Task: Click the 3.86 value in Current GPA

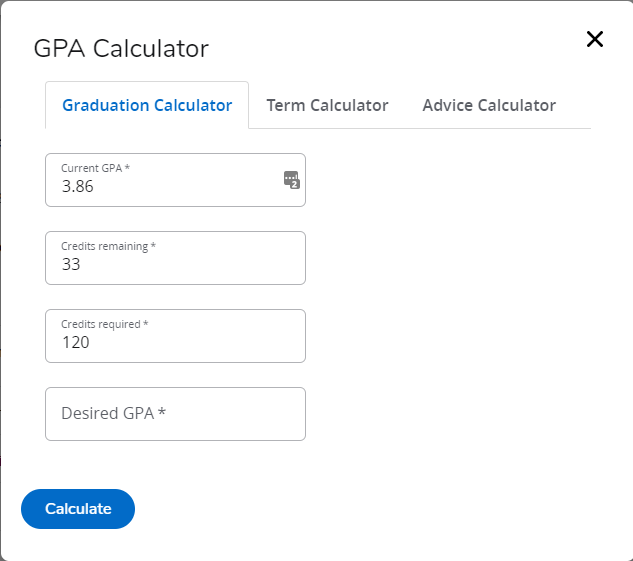Action: tap(78, 186)
